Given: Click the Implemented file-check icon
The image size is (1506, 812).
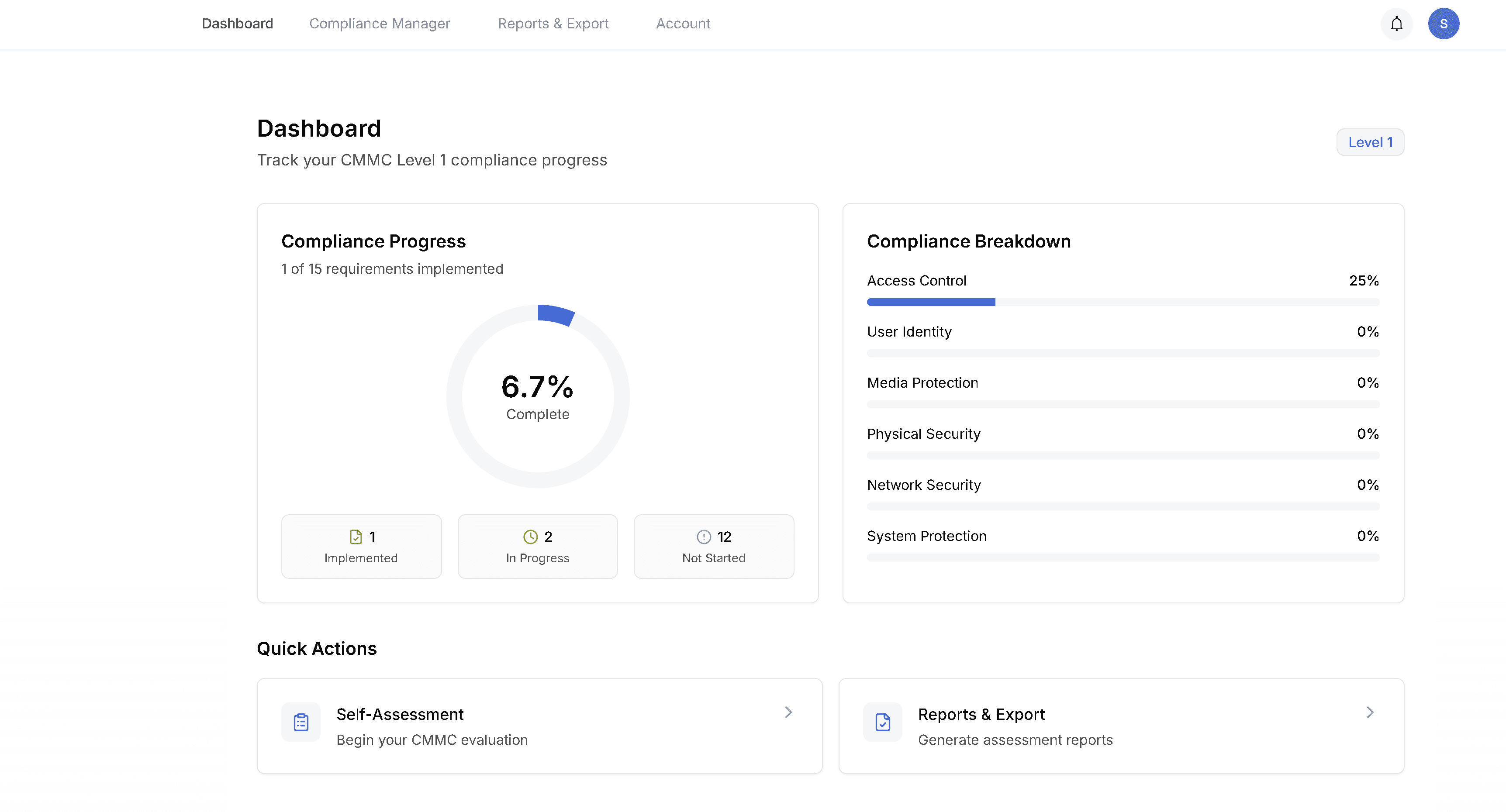Looking at the screenshot, I should click(x=356, y=536).
